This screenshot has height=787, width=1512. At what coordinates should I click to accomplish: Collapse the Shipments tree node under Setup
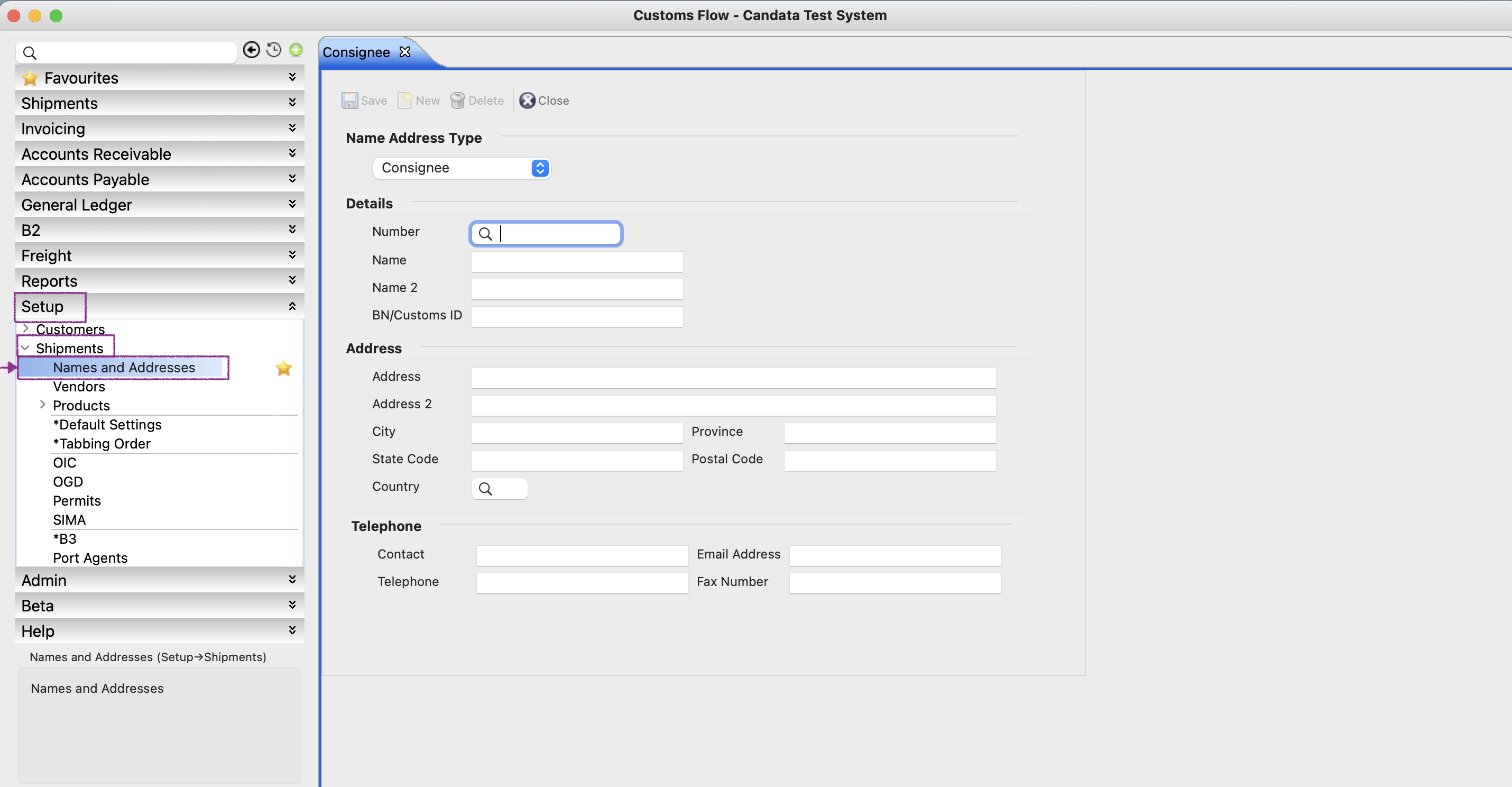point(25,347)
